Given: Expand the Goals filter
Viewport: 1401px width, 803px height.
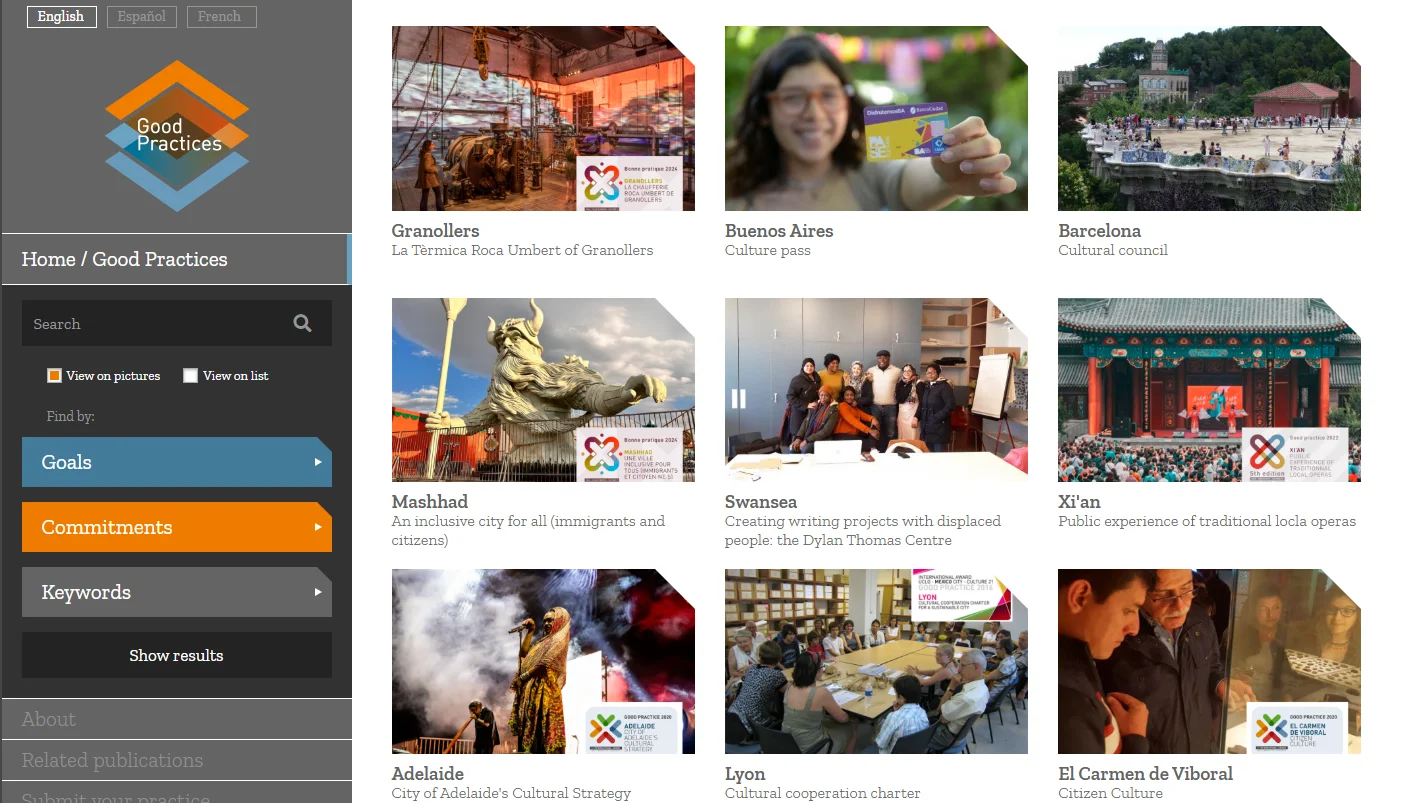Looking at the screenshot, I should coord(176,462).
